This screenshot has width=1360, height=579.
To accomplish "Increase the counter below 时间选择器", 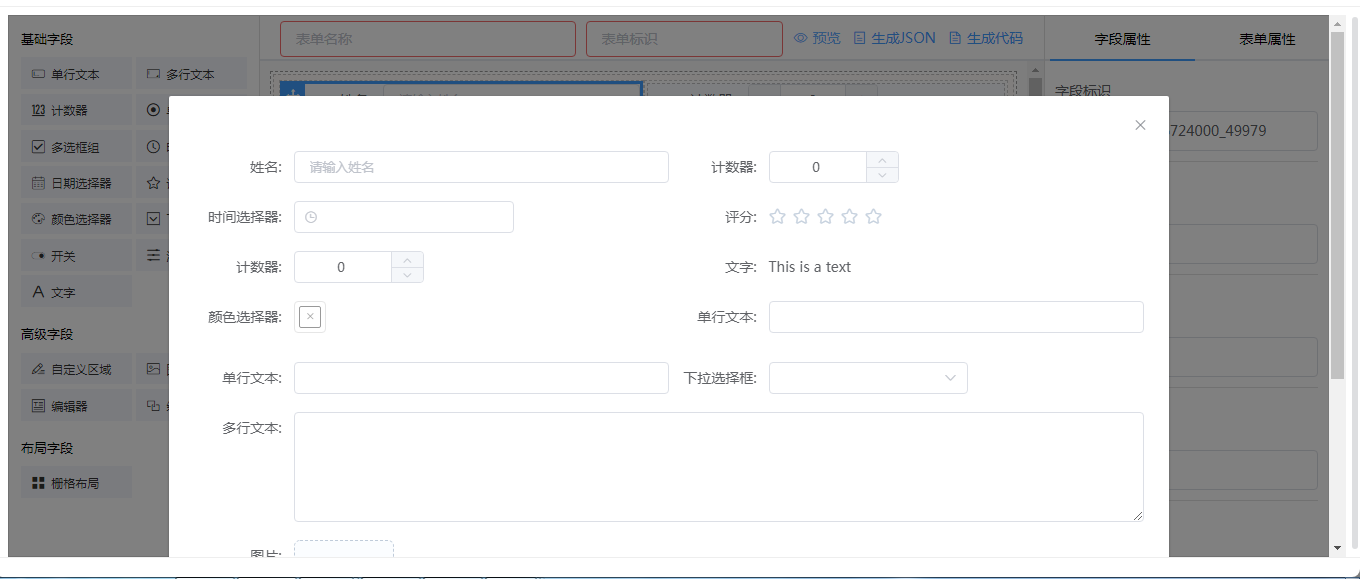I will tap(406, 259).
